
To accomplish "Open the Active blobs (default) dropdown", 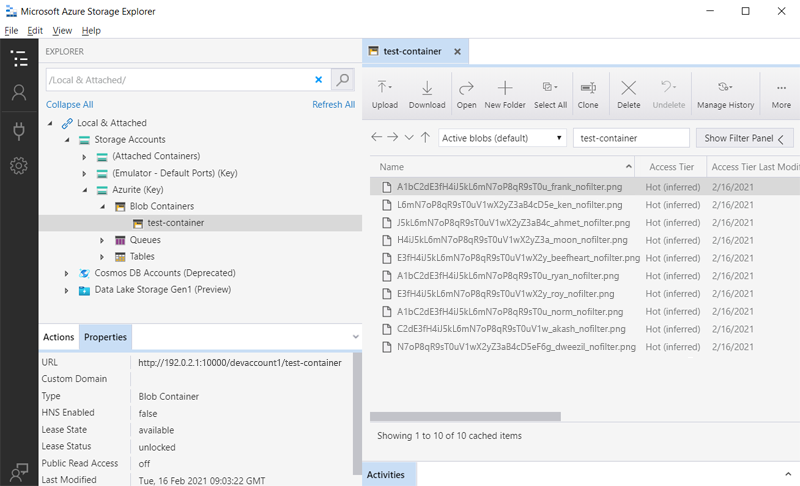I will pos(502,138).
